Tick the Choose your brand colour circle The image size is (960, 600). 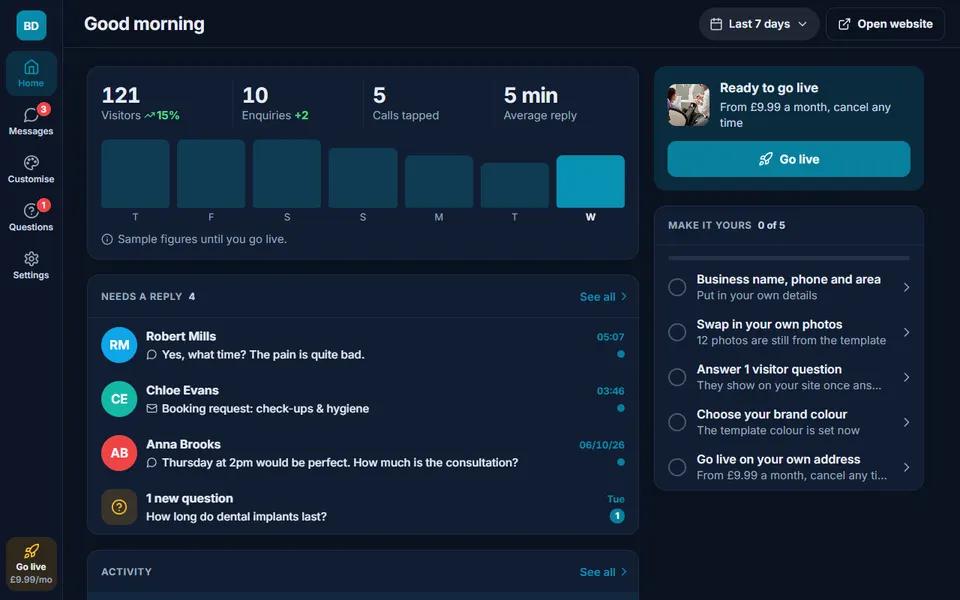coord(677,422)
